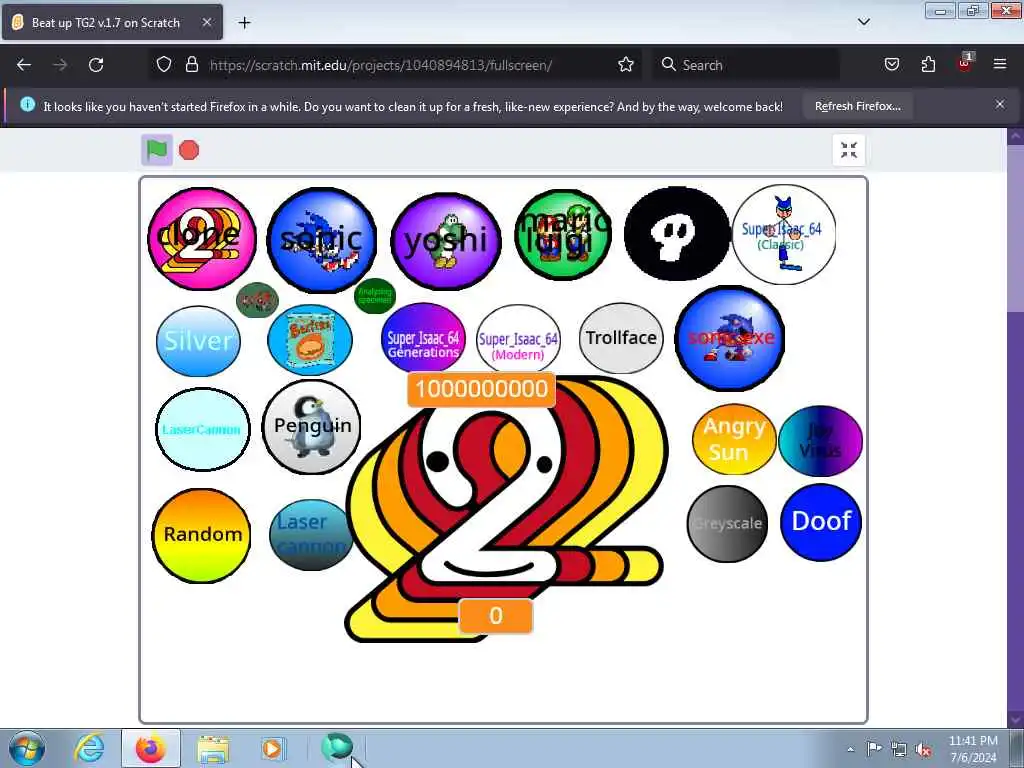
Task: Hit the giant TG2 number-two character
Action: pos(506,509)
